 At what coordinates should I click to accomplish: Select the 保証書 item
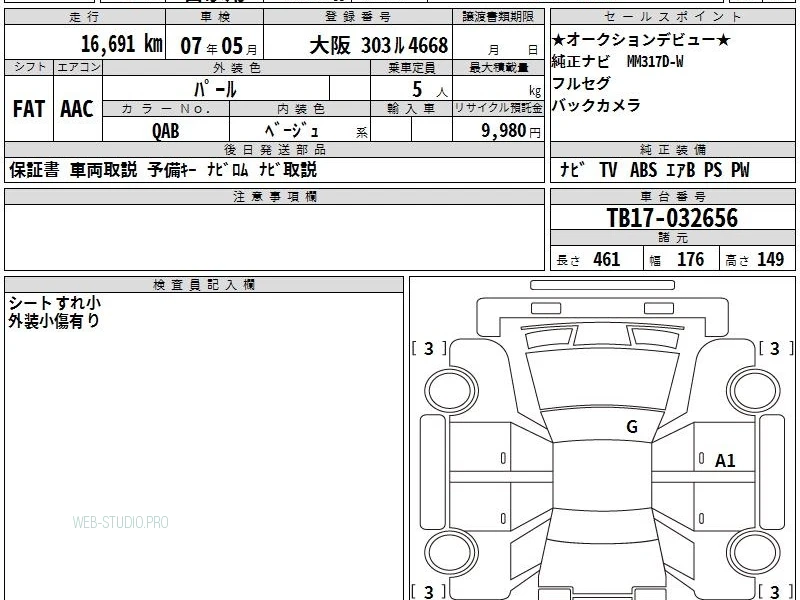(x=34, y=170)
